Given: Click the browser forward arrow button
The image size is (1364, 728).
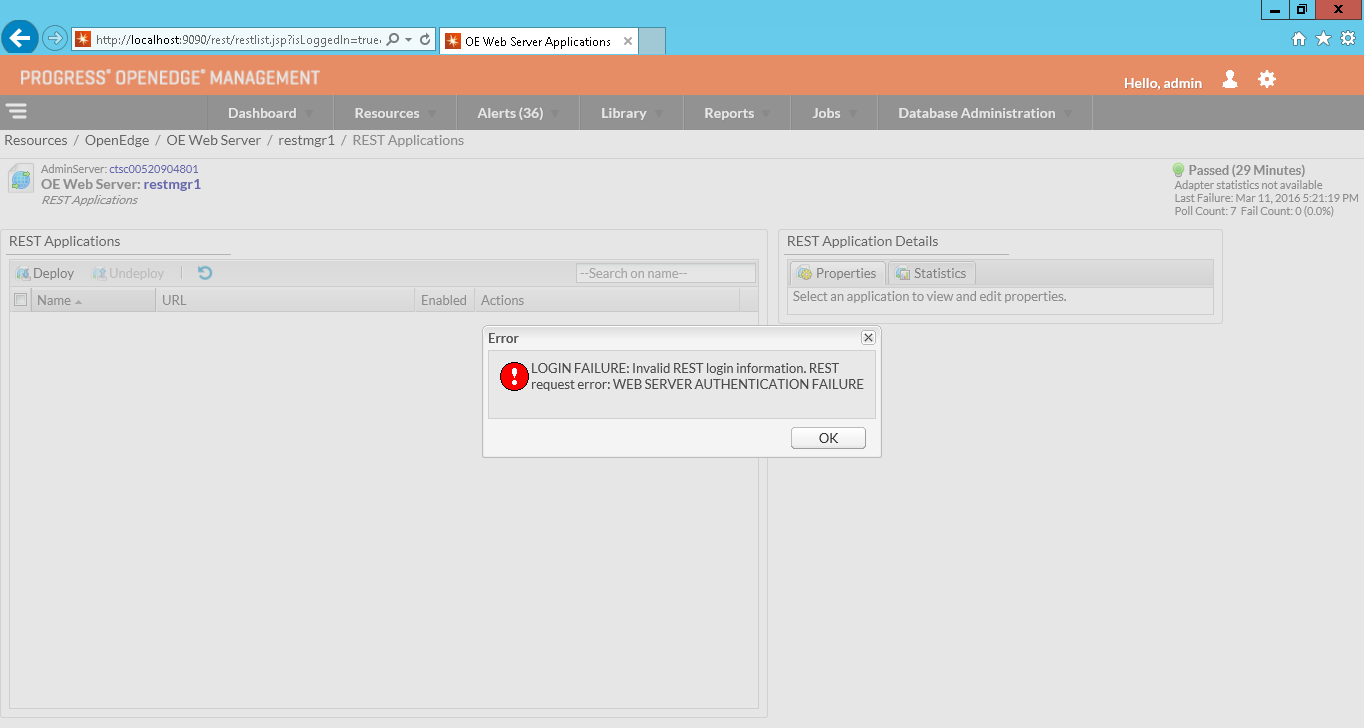Looking at the screenshot, I should point(54,39).
